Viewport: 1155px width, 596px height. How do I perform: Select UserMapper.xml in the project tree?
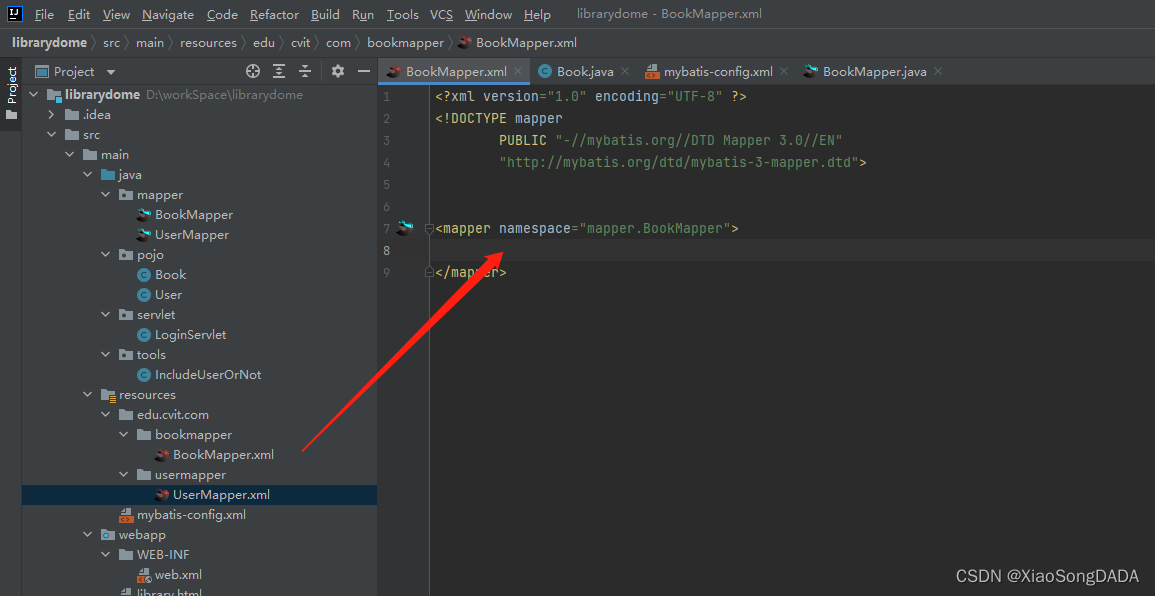click(221, 494)
